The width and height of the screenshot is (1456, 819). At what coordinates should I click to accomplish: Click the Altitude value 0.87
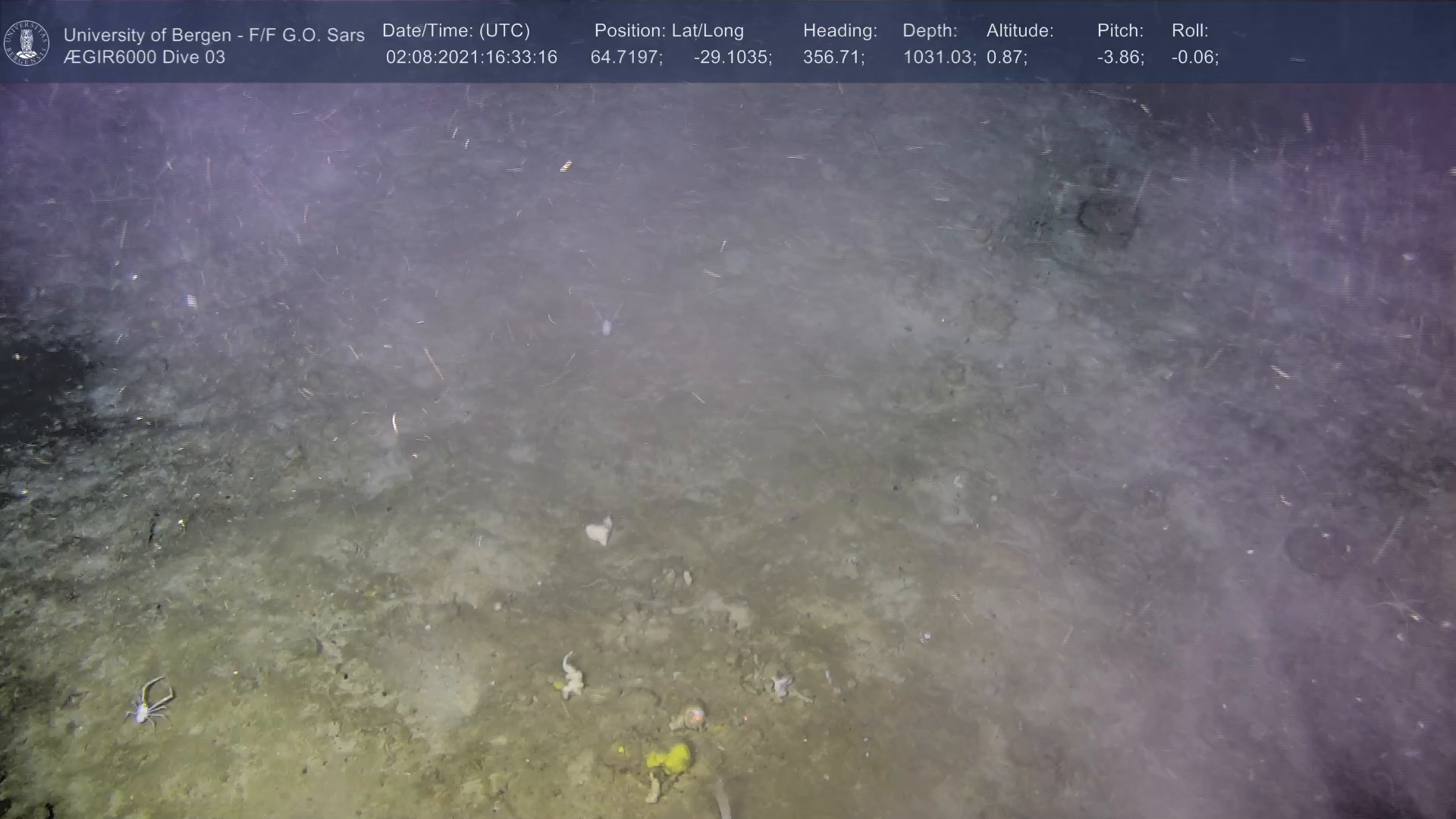[1006, 58]
